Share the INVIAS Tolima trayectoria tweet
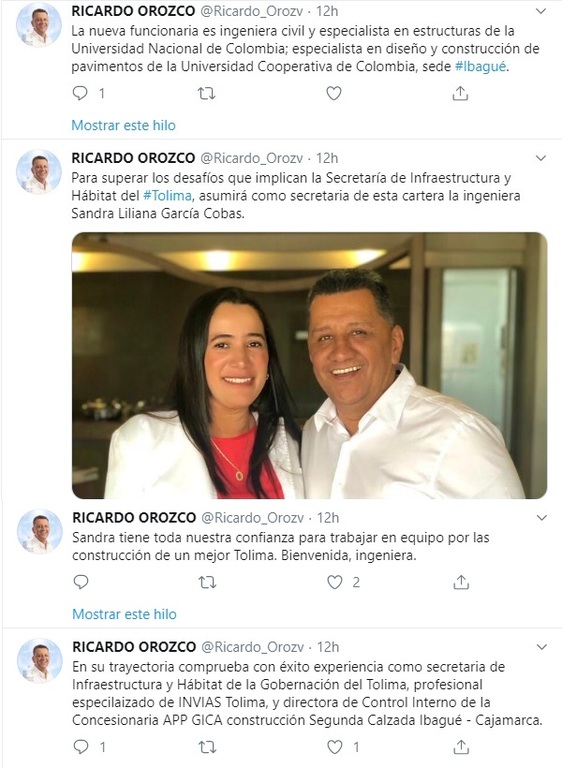 click(x=461, y=747)
